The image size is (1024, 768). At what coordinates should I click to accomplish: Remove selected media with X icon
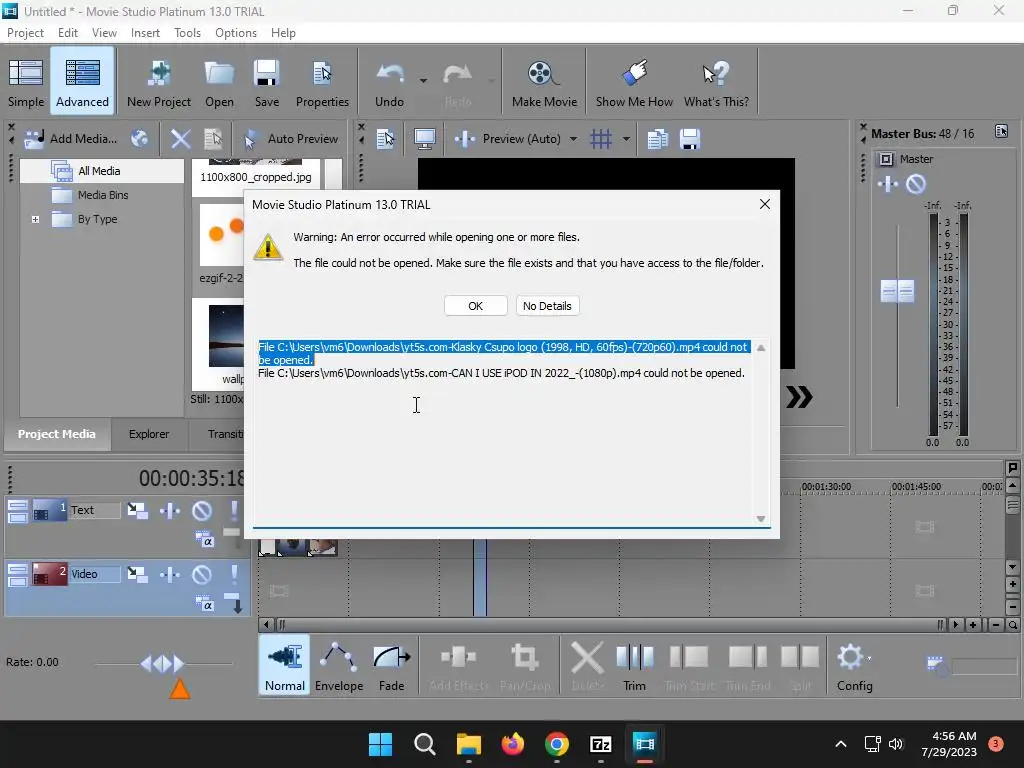[181, 138]
